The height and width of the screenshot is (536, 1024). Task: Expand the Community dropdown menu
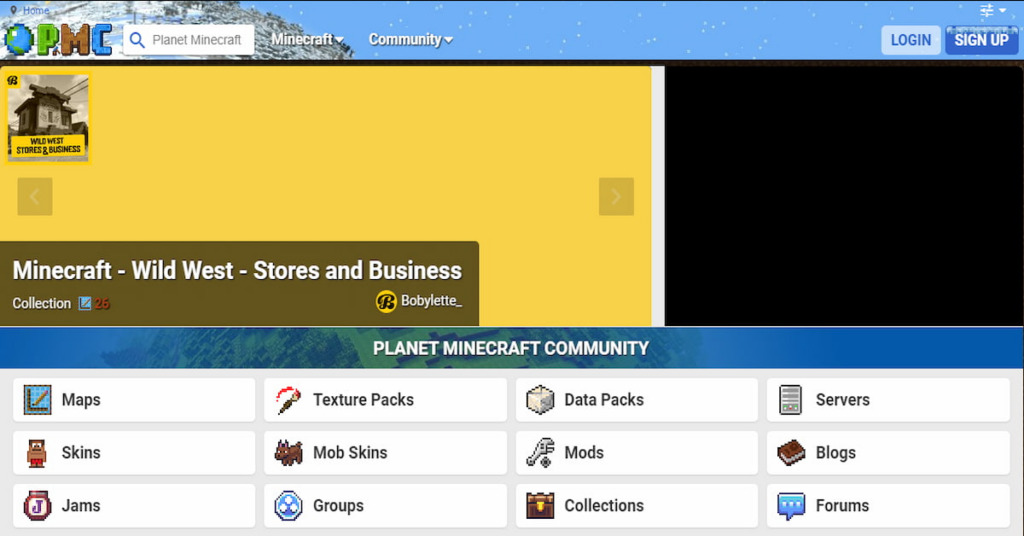[410, 40]
